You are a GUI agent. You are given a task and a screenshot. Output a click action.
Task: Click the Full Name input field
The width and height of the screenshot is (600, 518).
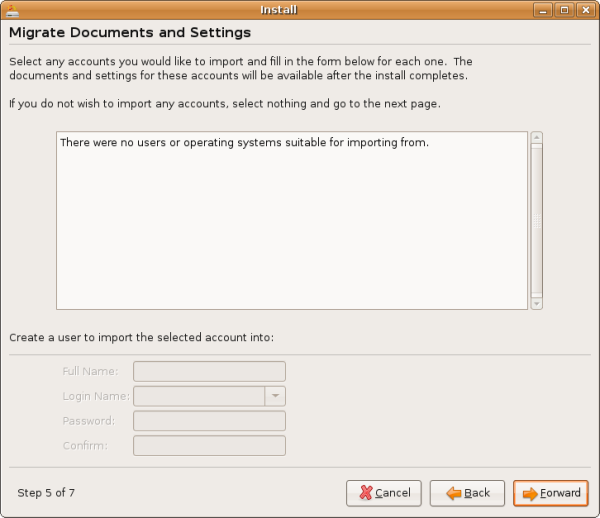click(x=209, y=371)
